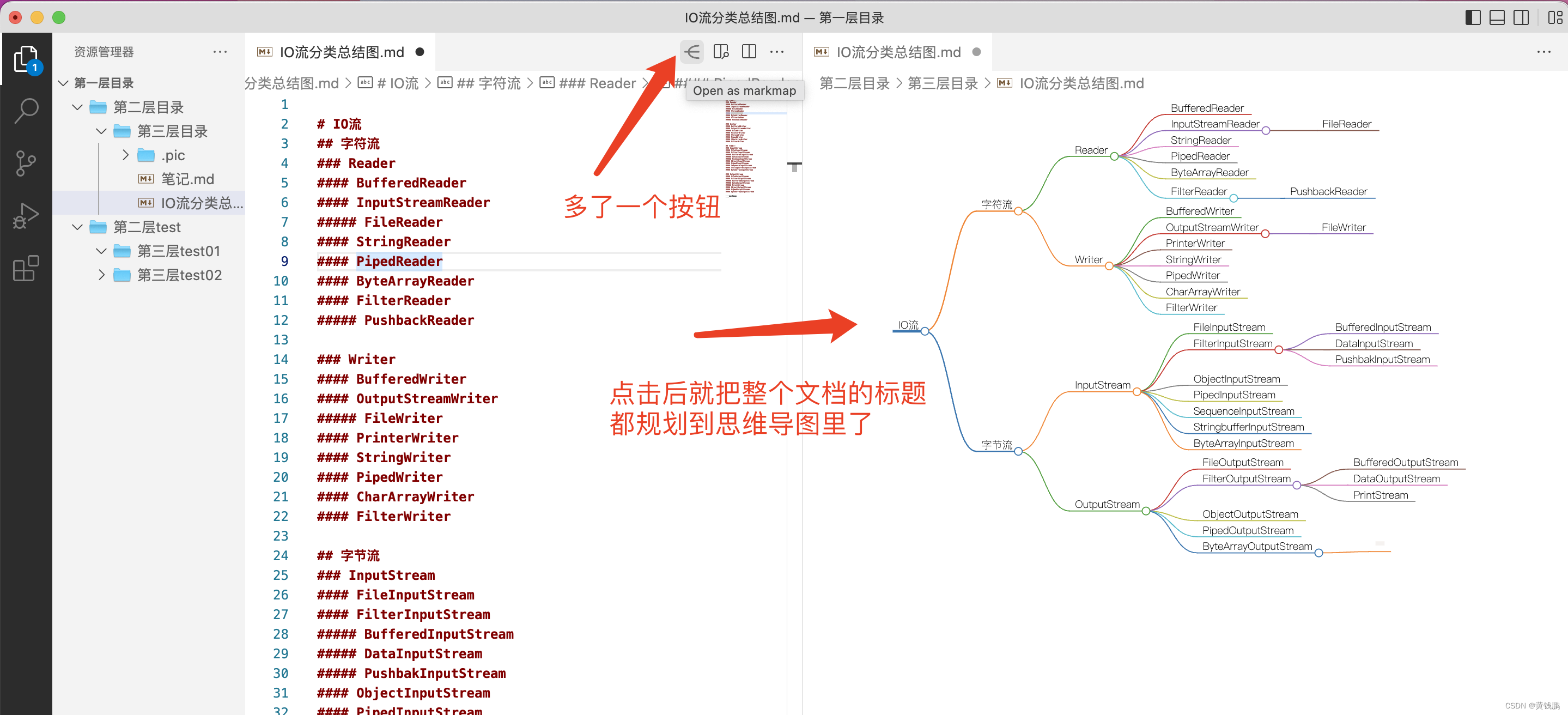
Task: Click PrintStream node in mindmap
Action: (1380, 495)
